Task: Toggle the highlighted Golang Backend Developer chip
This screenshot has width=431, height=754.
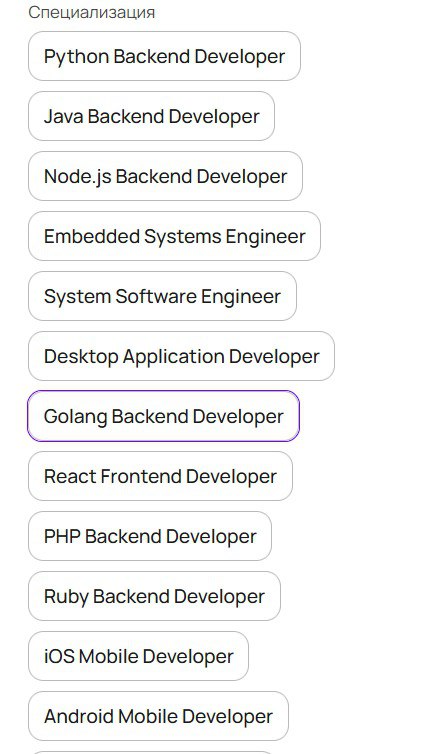Action: [x=164, y=416]
